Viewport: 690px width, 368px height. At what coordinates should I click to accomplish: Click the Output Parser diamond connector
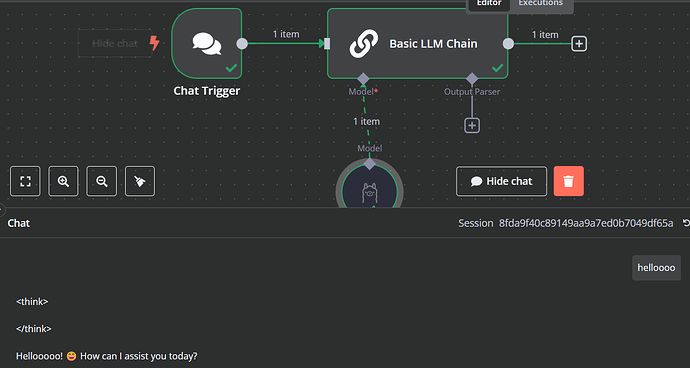(472, 79)
